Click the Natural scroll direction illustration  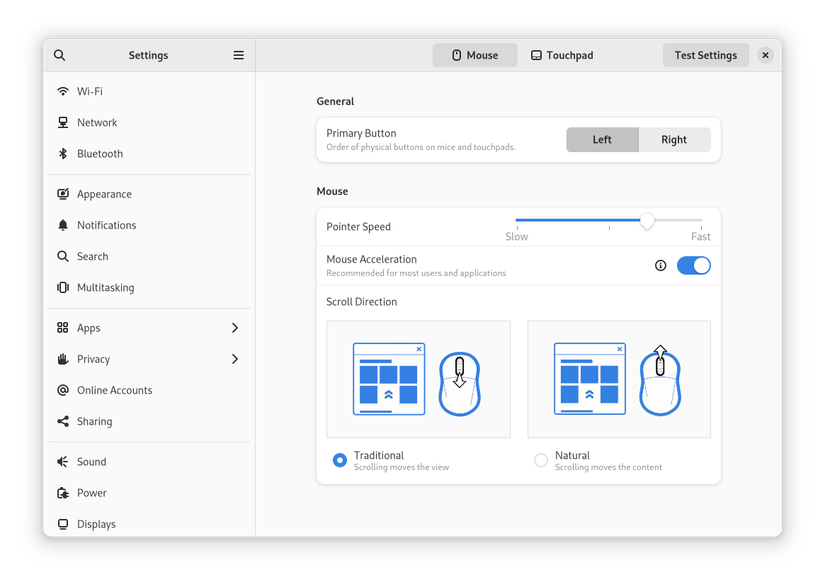tap(619, 379)
